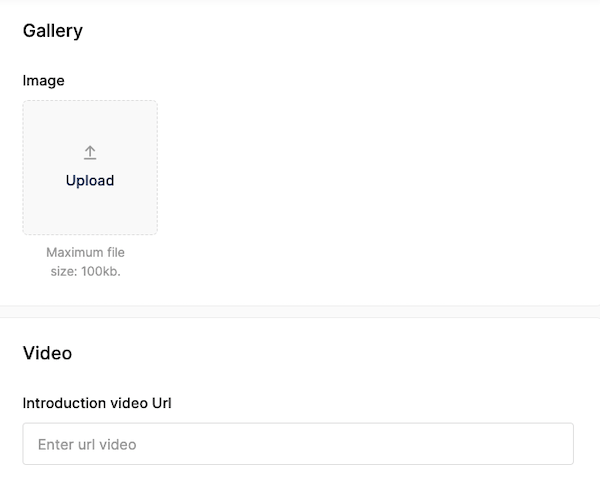Focus the Introduction video Url field

[298, 444]
